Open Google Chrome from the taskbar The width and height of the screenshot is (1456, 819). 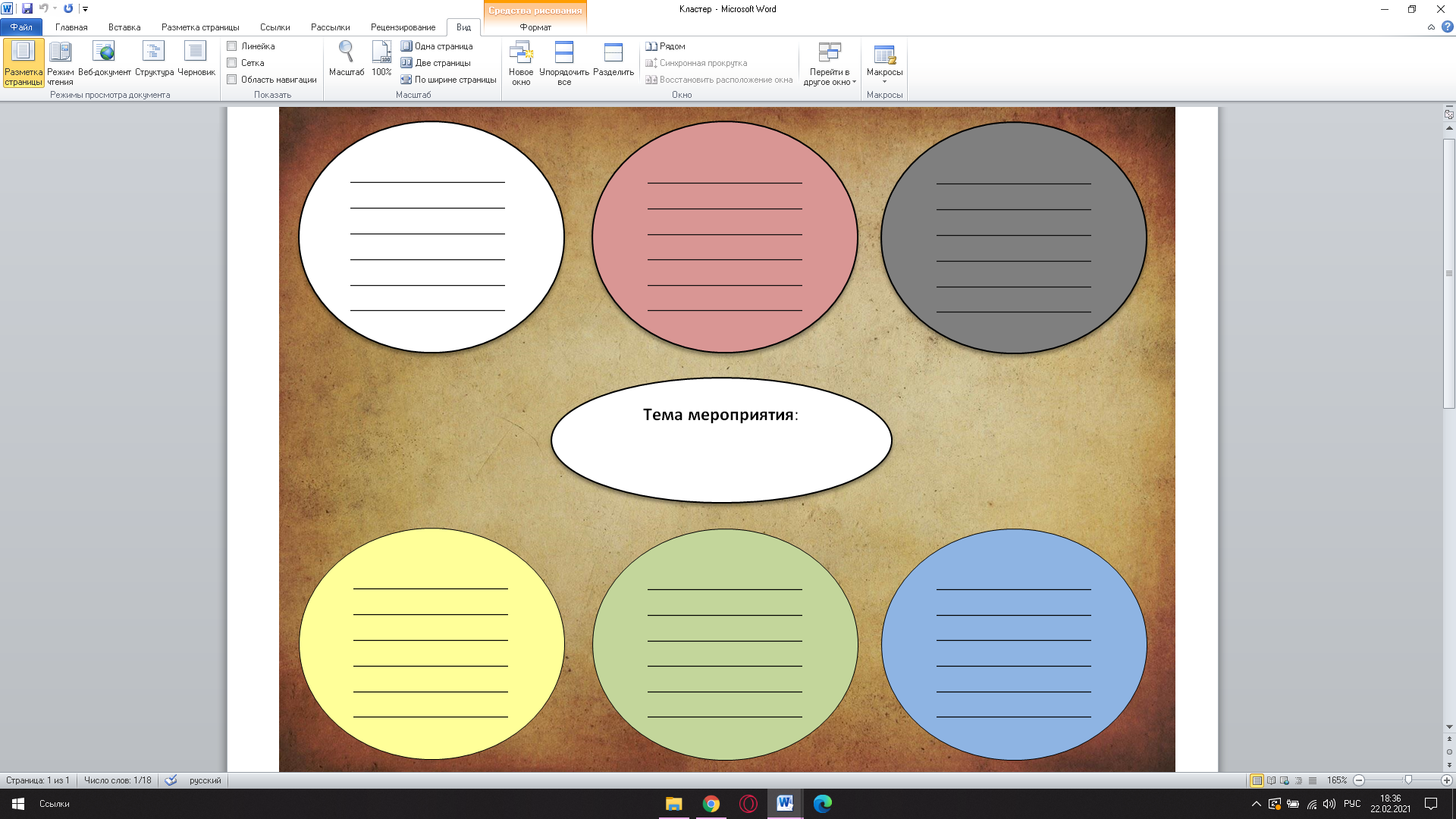[711, 804]
